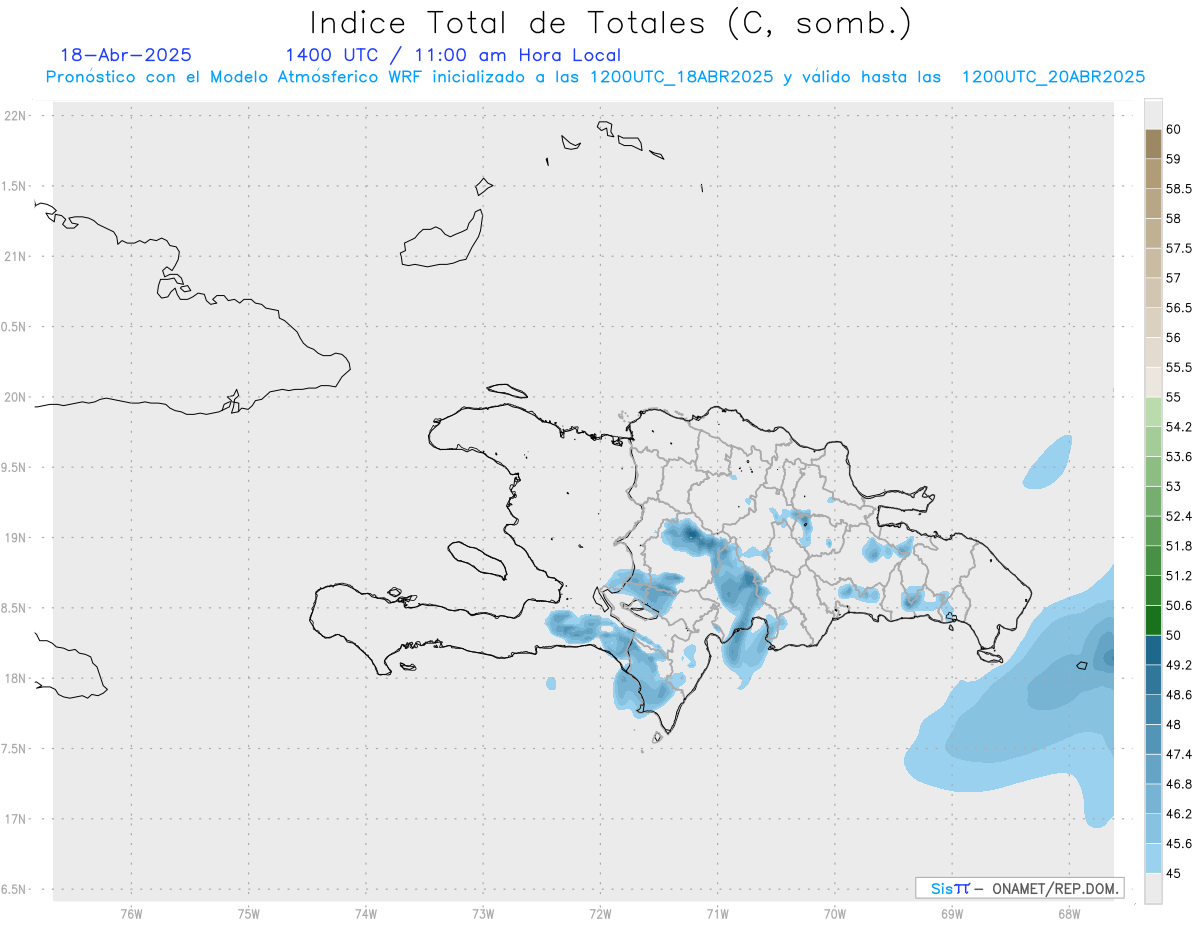Click the legend value "48.6"
1200x927 pixels.
pos(1179,695)
